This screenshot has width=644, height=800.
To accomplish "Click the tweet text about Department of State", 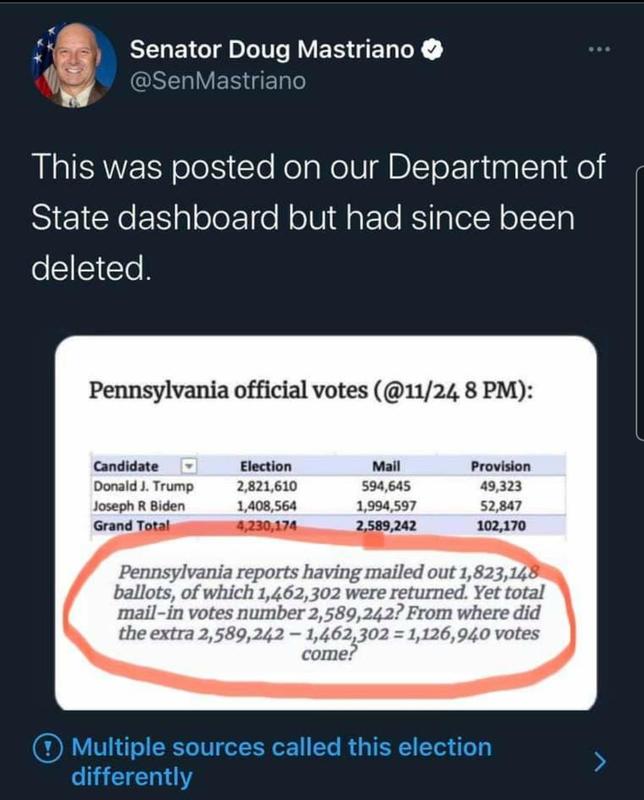I will tap(318, 218).
